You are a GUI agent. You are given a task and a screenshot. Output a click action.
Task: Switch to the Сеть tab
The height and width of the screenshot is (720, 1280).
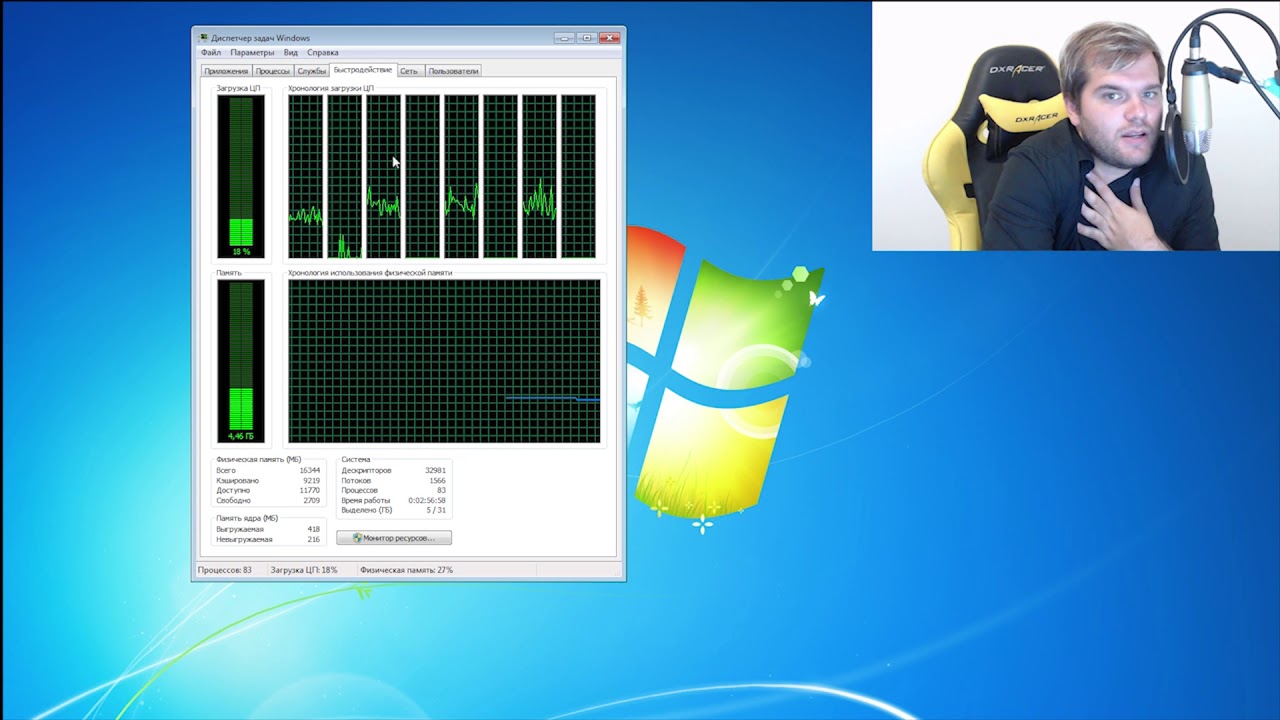(409, 71)
